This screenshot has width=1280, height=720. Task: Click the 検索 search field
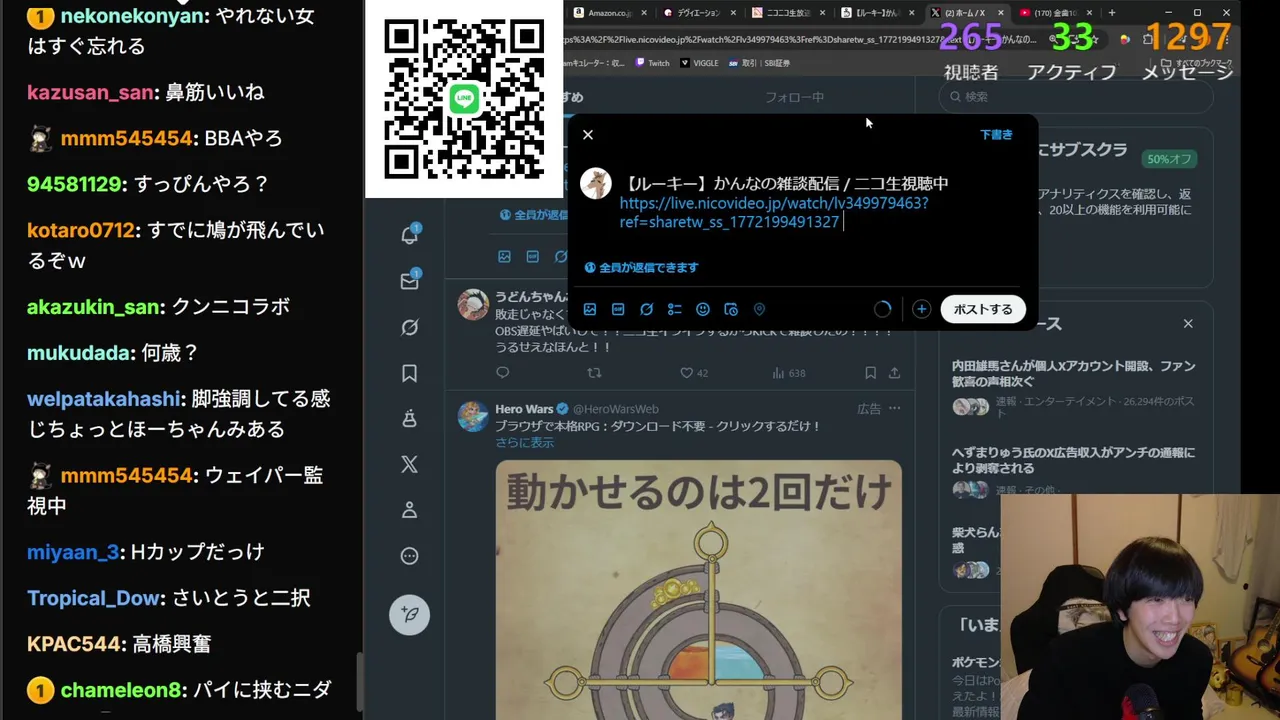tap(1075, 96)
